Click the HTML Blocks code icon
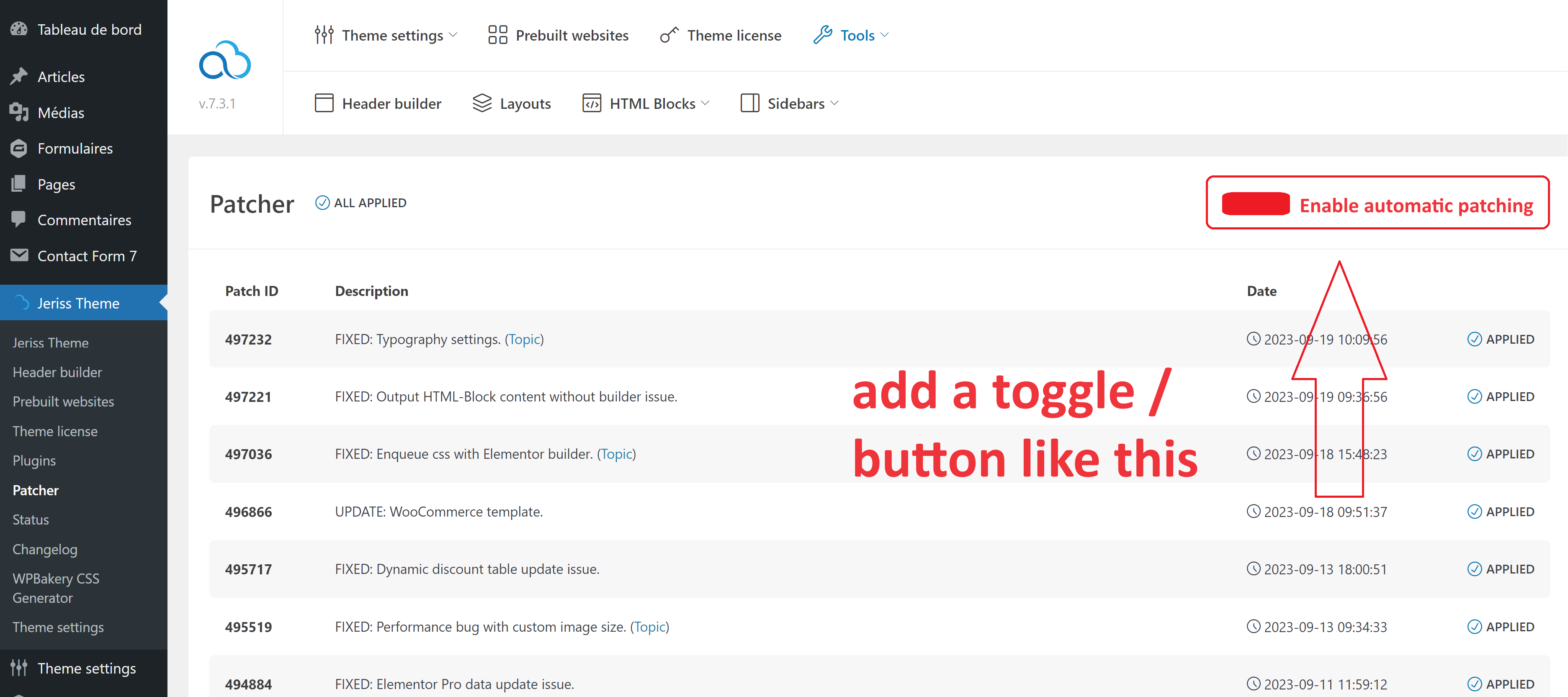 pyautogui.click(x=591, y=103)
